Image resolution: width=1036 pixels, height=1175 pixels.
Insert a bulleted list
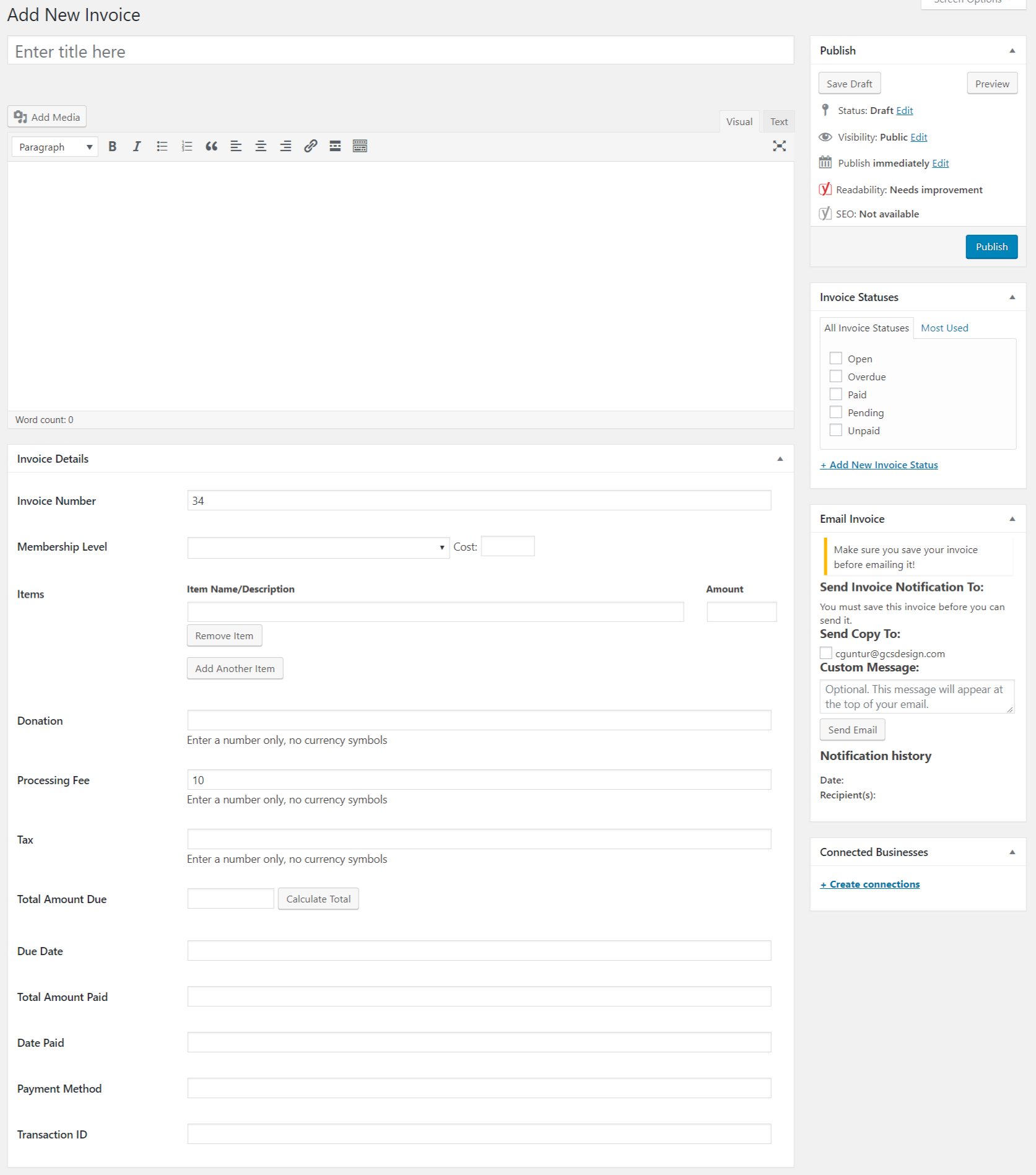click(162, 146)
